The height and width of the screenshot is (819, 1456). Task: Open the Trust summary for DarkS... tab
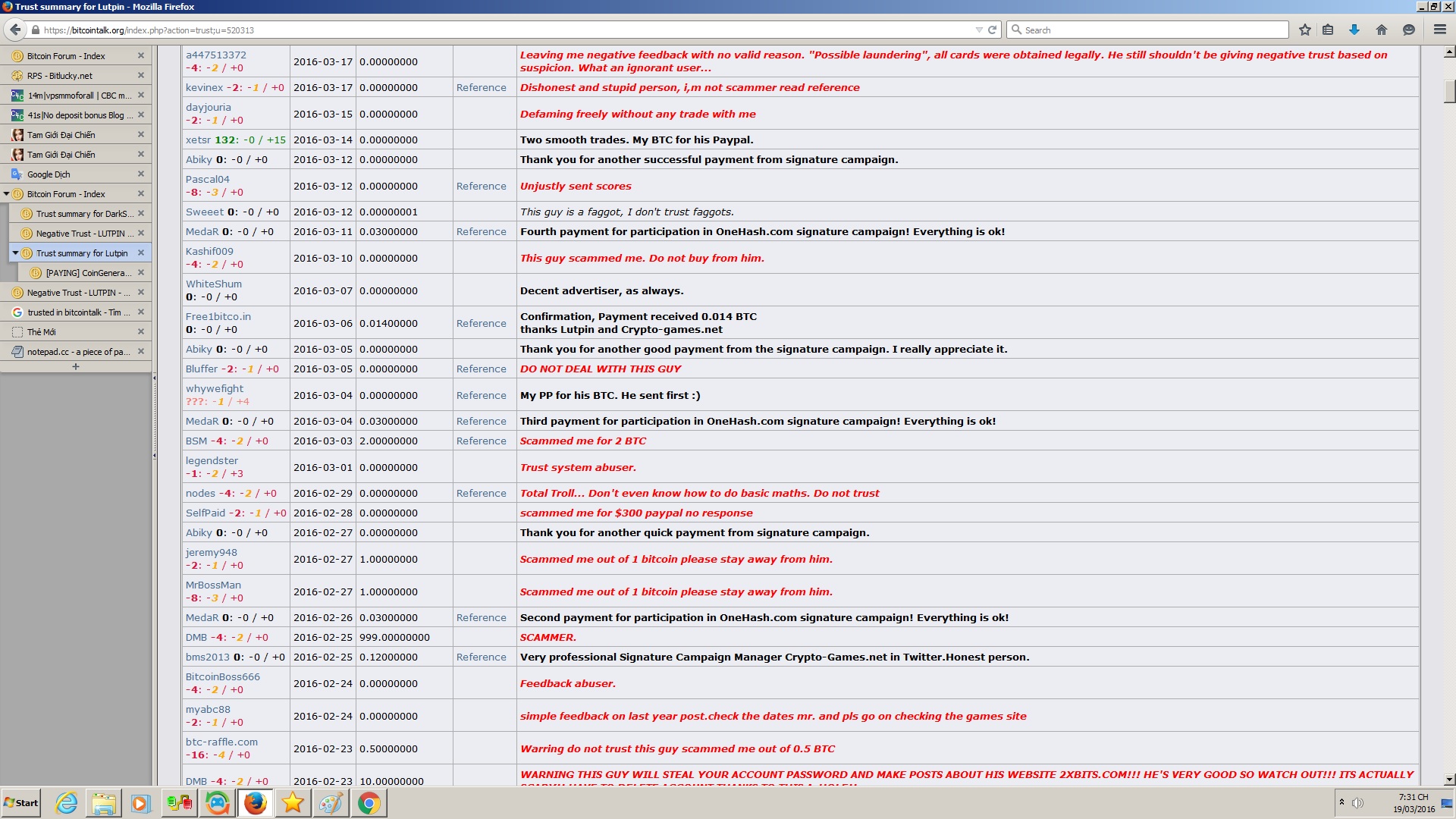coord(81,214)
